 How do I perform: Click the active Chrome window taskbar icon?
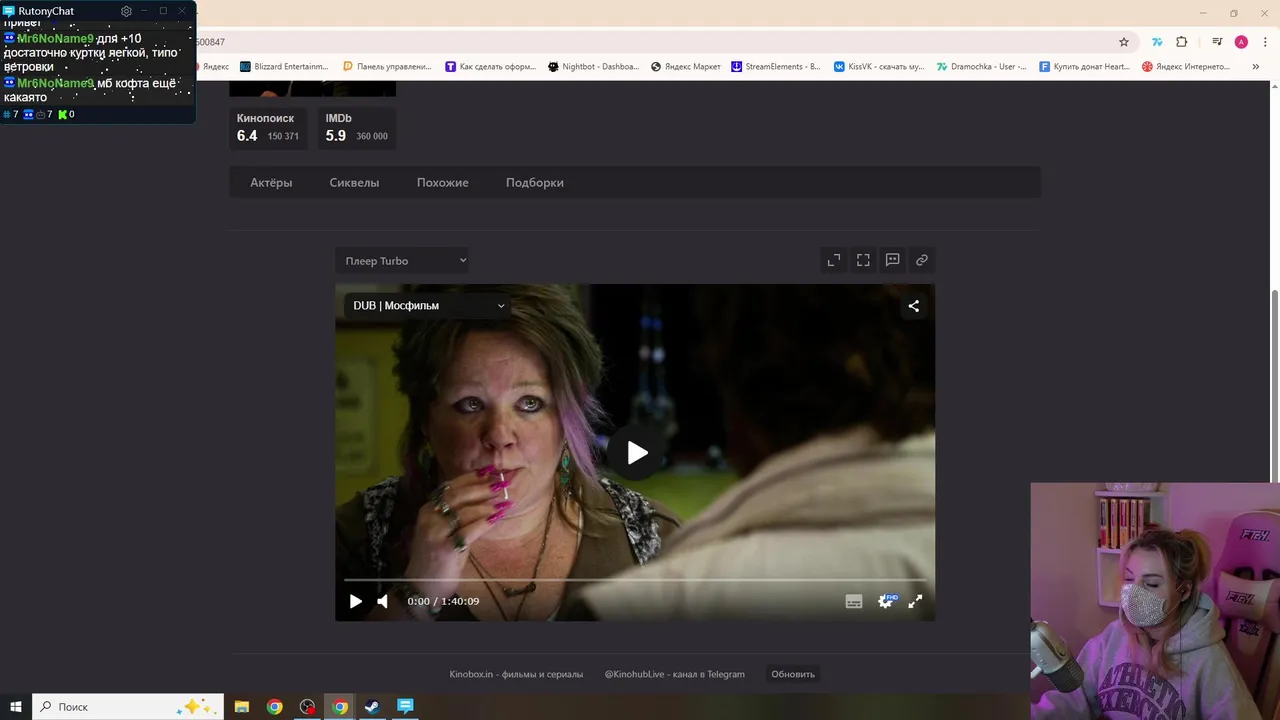point(340,706)
